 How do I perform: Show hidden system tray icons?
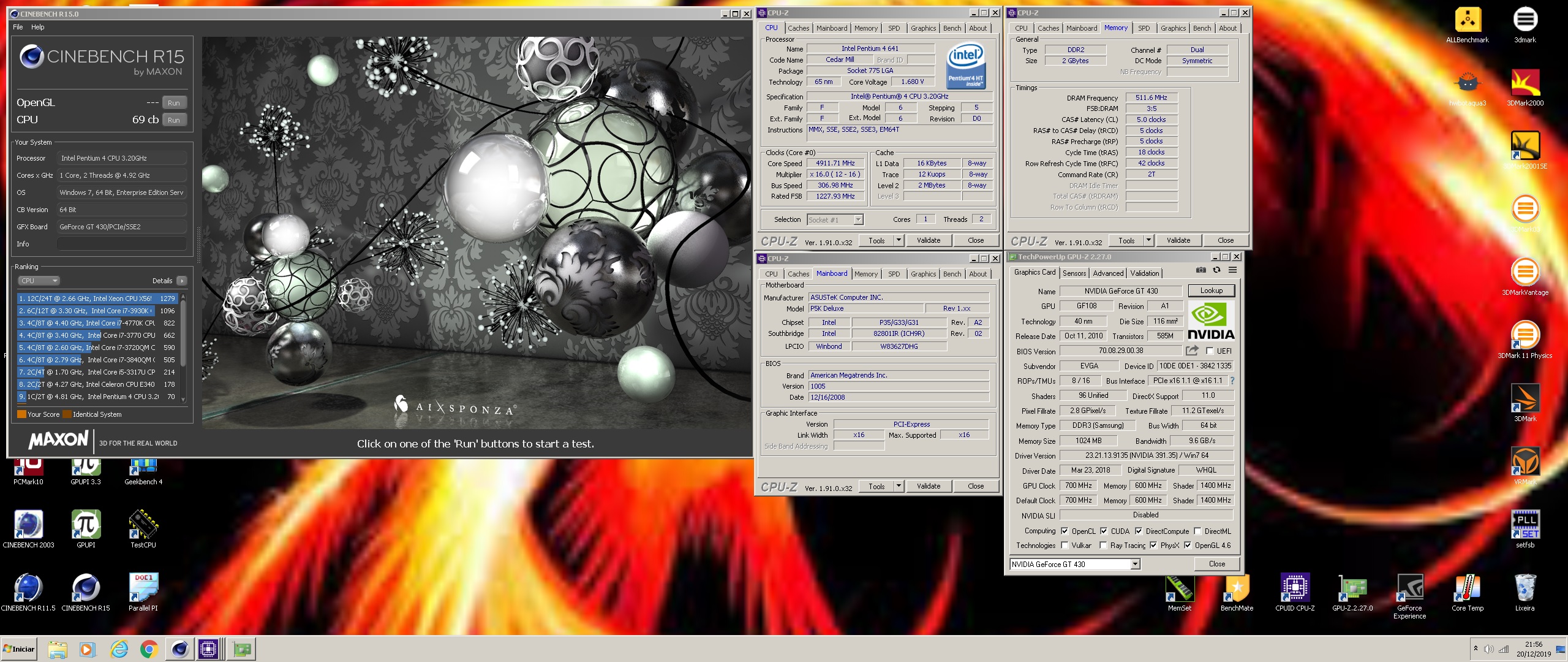pos(1476,649)
